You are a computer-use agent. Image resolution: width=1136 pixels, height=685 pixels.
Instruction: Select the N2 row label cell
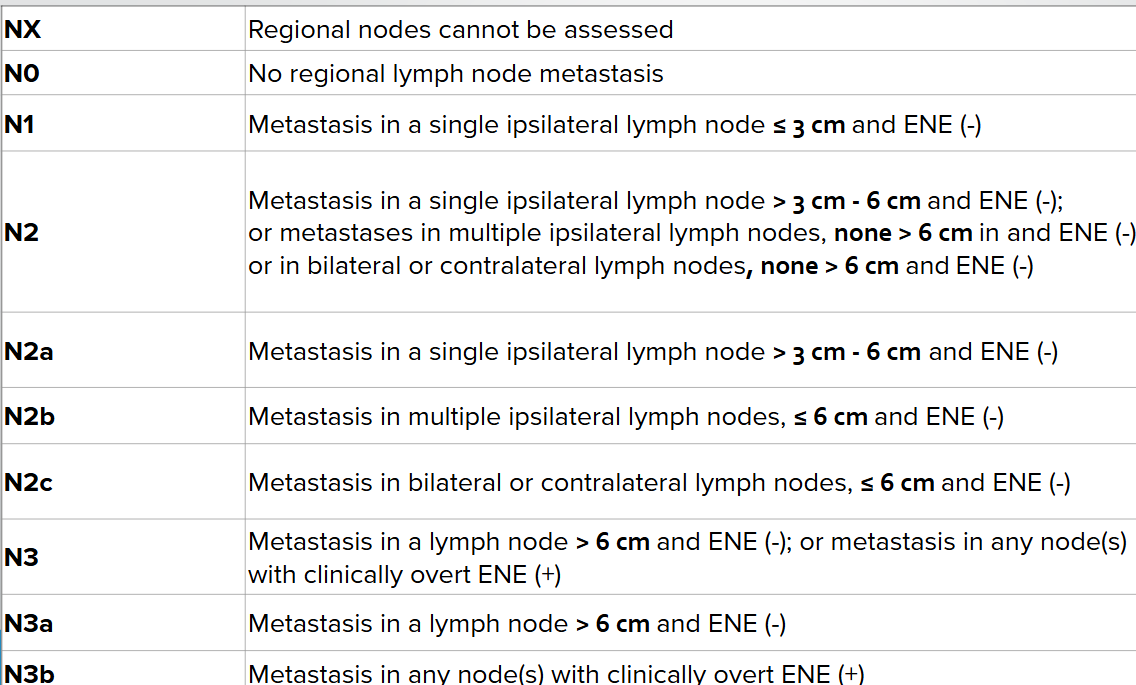[22, 233]
